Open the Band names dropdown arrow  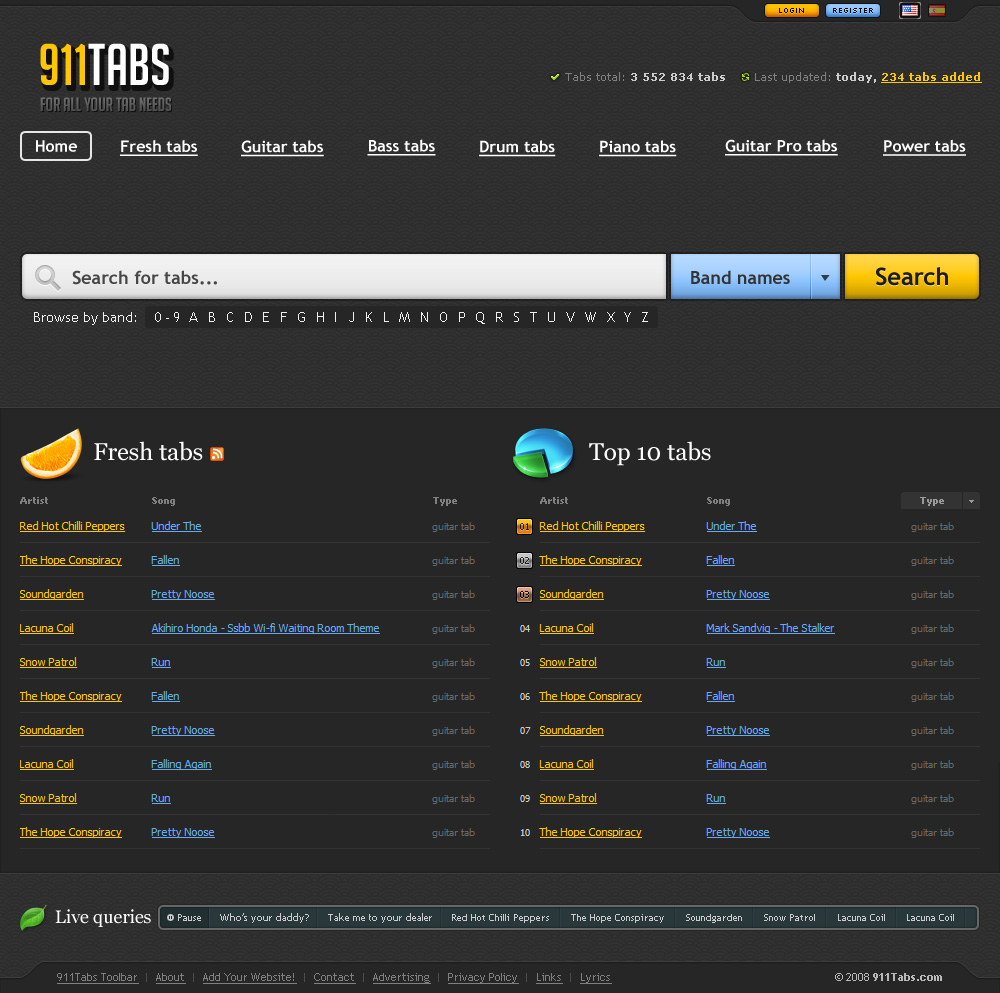click(825, 277)
